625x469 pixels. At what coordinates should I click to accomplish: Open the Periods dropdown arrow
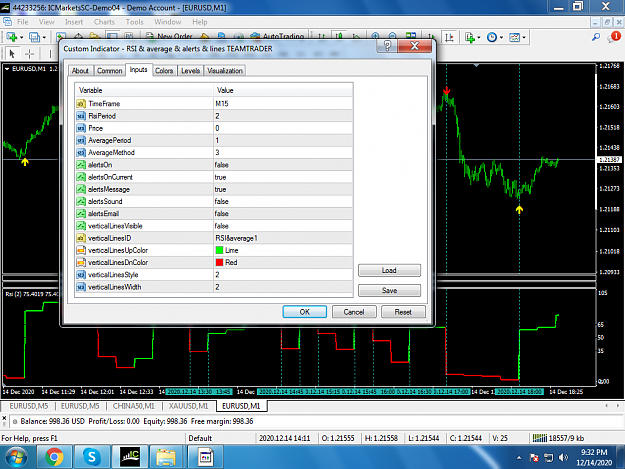(501, 38)
